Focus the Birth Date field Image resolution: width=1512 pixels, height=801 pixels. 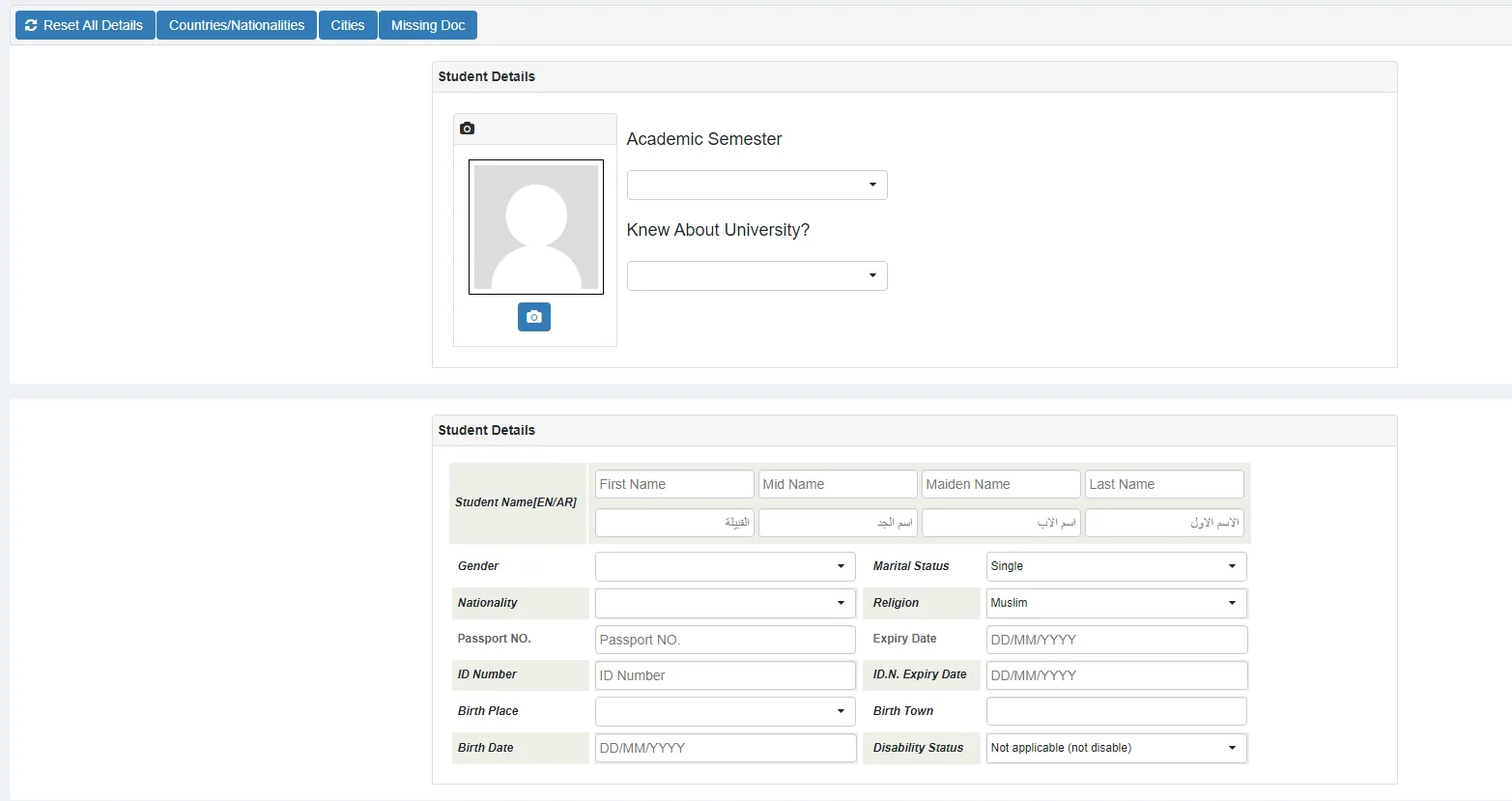[726, 748]
